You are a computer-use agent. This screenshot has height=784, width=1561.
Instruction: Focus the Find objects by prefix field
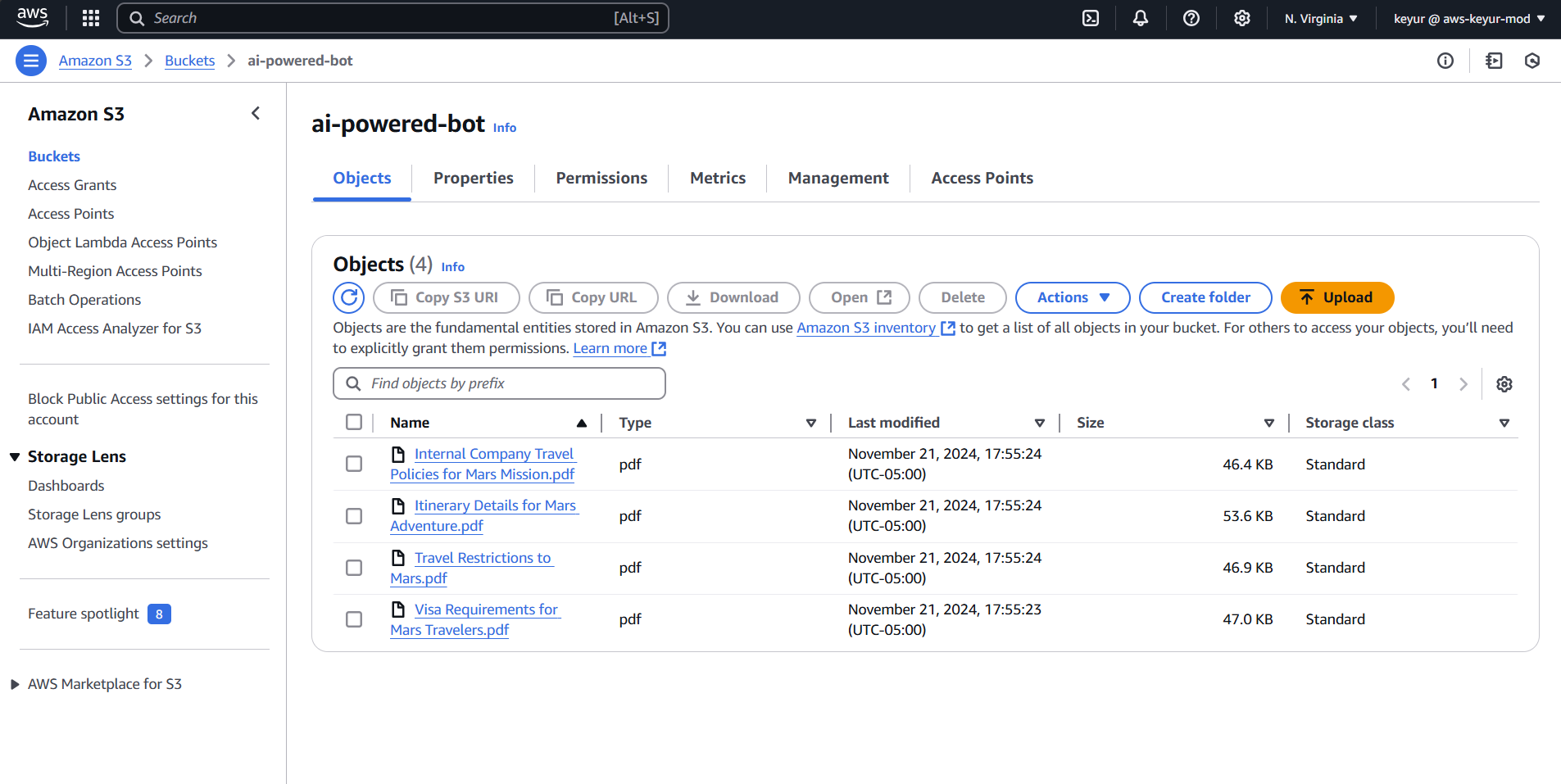499,383
